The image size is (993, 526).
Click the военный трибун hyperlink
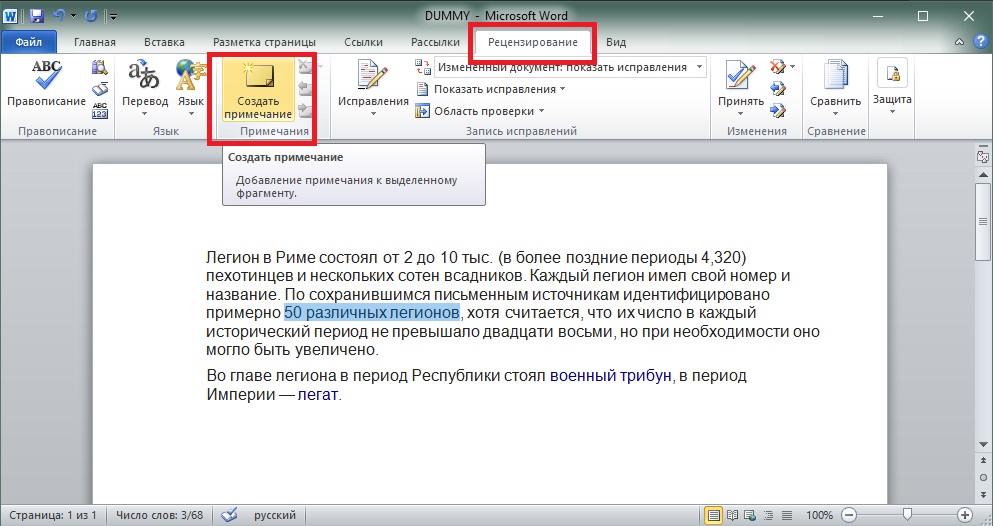[x=609, y=376]
